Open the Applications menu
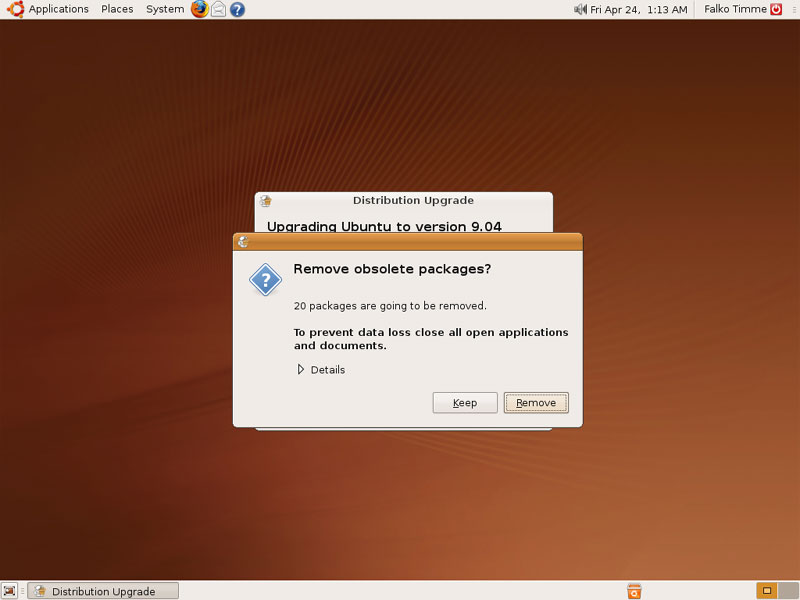The image size is (800, 600). click(x=58, y=9)
